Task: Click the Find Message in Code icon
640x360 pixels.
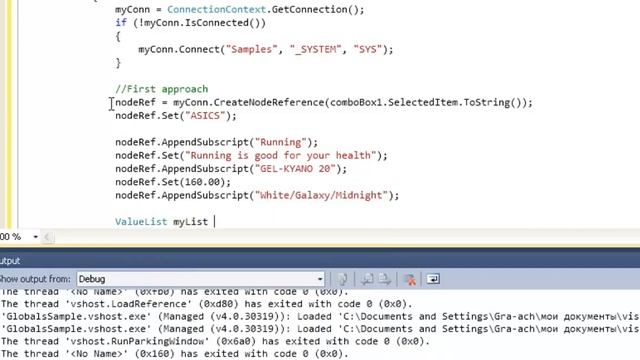Action: tap(342, 279)
